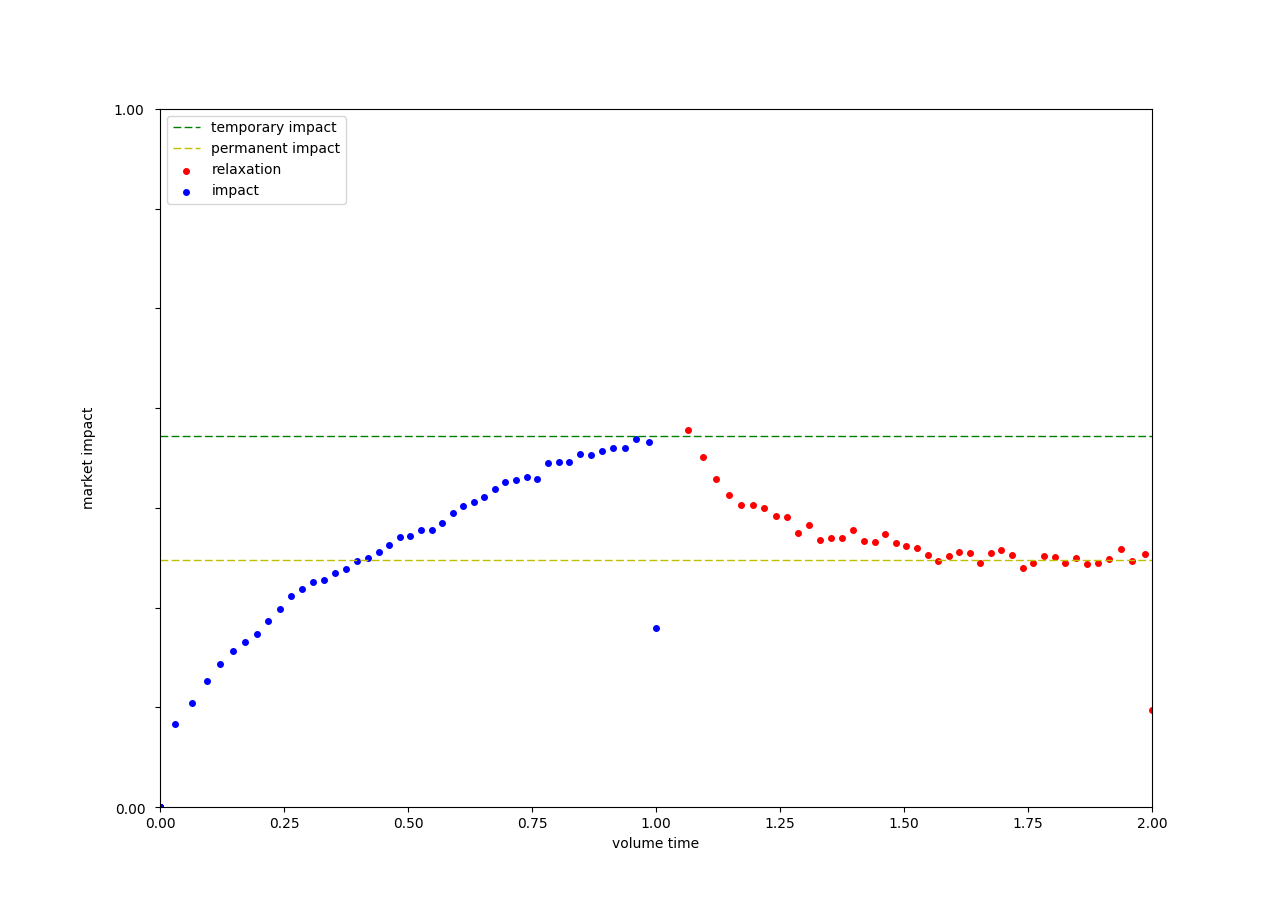Image resolution: width=1280 pixels, height=907 pixels.
Task: Click the 'impact' legend label
Action: pyautogui.click(x=235, y=191)
